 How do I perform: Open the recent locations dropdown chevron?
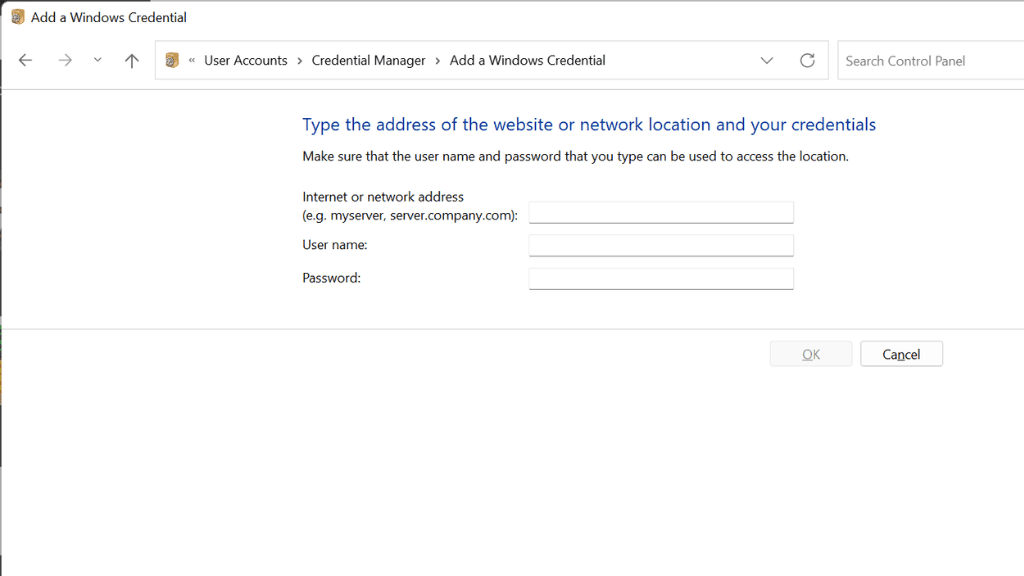pos(97,60)
